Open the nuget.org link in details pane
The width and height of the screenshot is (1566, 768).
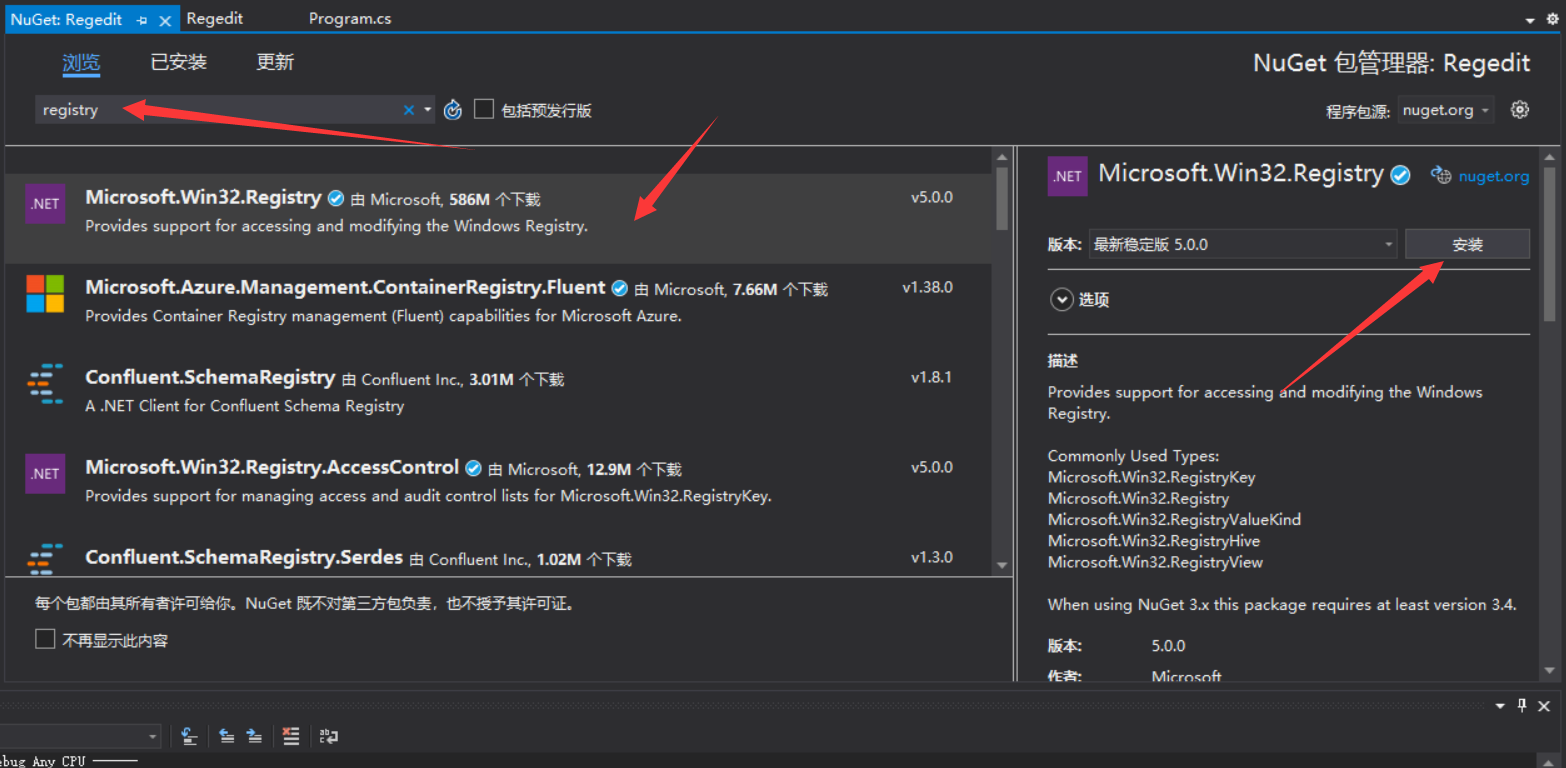click(x=1493, y=176)
